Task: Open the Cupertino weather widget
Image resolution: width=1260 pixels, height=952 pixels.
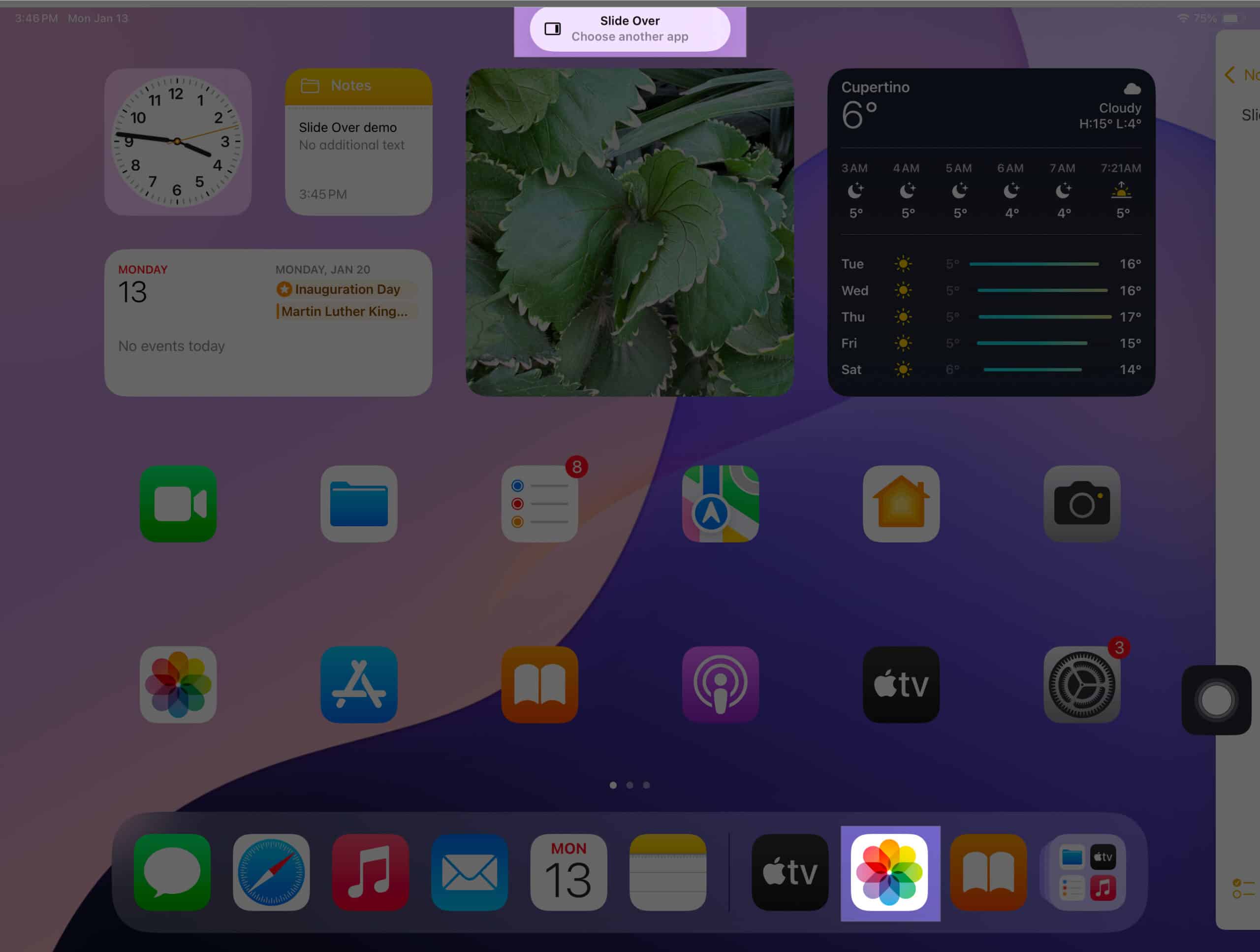Action: pyautogui.click(x=991, y=232)
